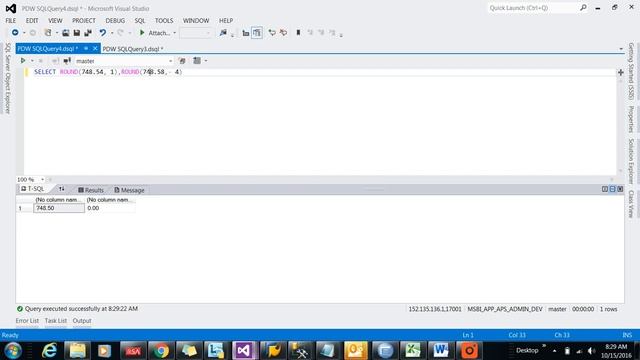Image resolution: width=640 pixels, height=360 pixels.
Task: Expand the SQL Server Object Explorer side tab
Action: point(7,78)
